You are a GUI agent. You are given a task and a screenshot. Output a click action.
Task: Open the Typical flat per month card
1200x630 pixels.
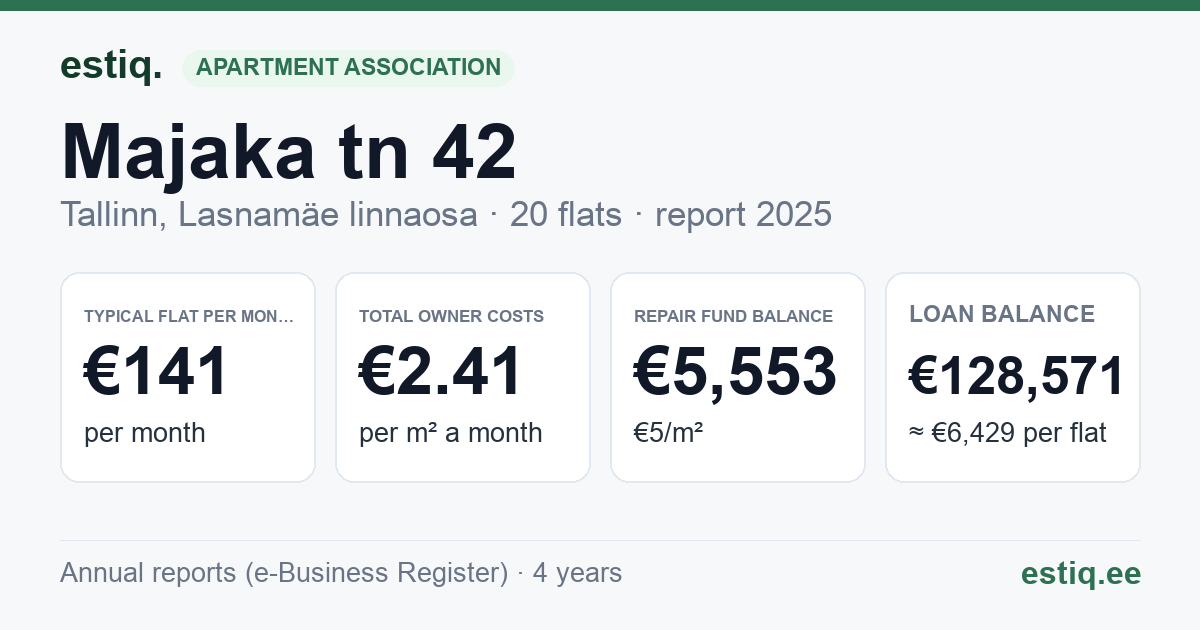188,377
